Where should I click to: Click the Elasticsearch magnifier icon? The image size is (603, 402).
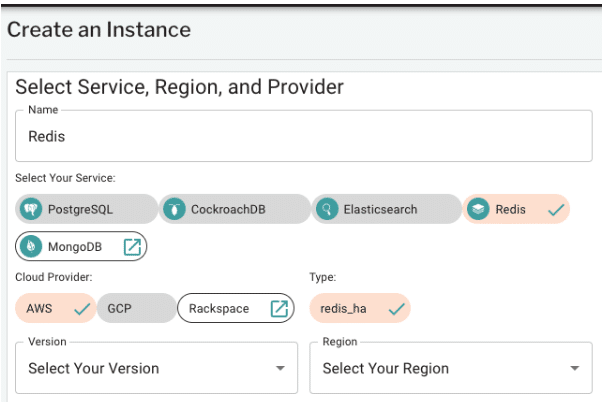[x=326, y=209]
